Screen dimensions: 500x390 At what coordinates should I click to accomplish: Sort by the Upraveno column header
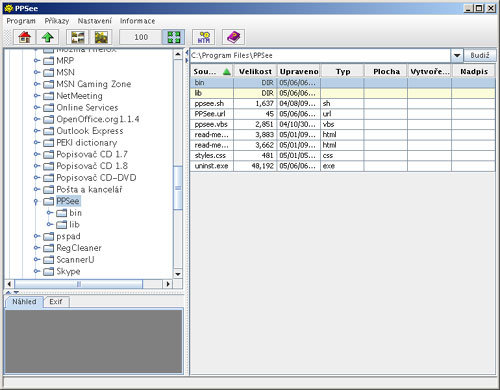click(x=299, y=71)
